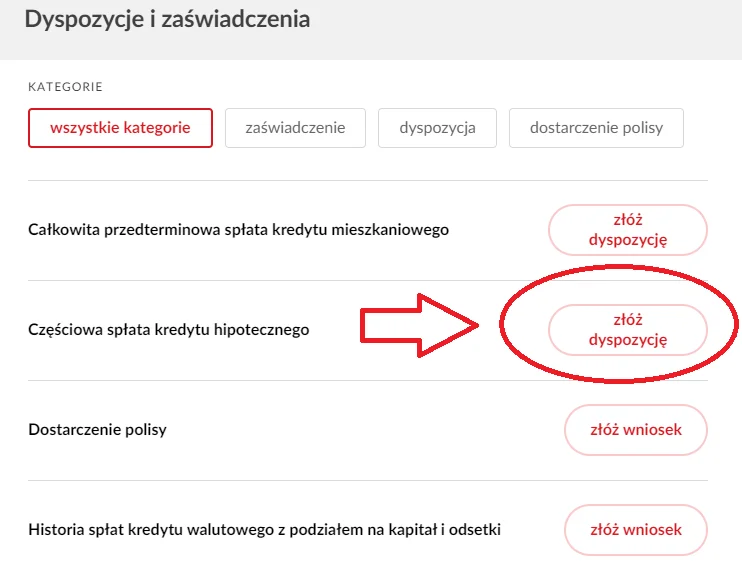Click the 'Dostarczenie polisy' row title
742x567 pixels.
97,430
